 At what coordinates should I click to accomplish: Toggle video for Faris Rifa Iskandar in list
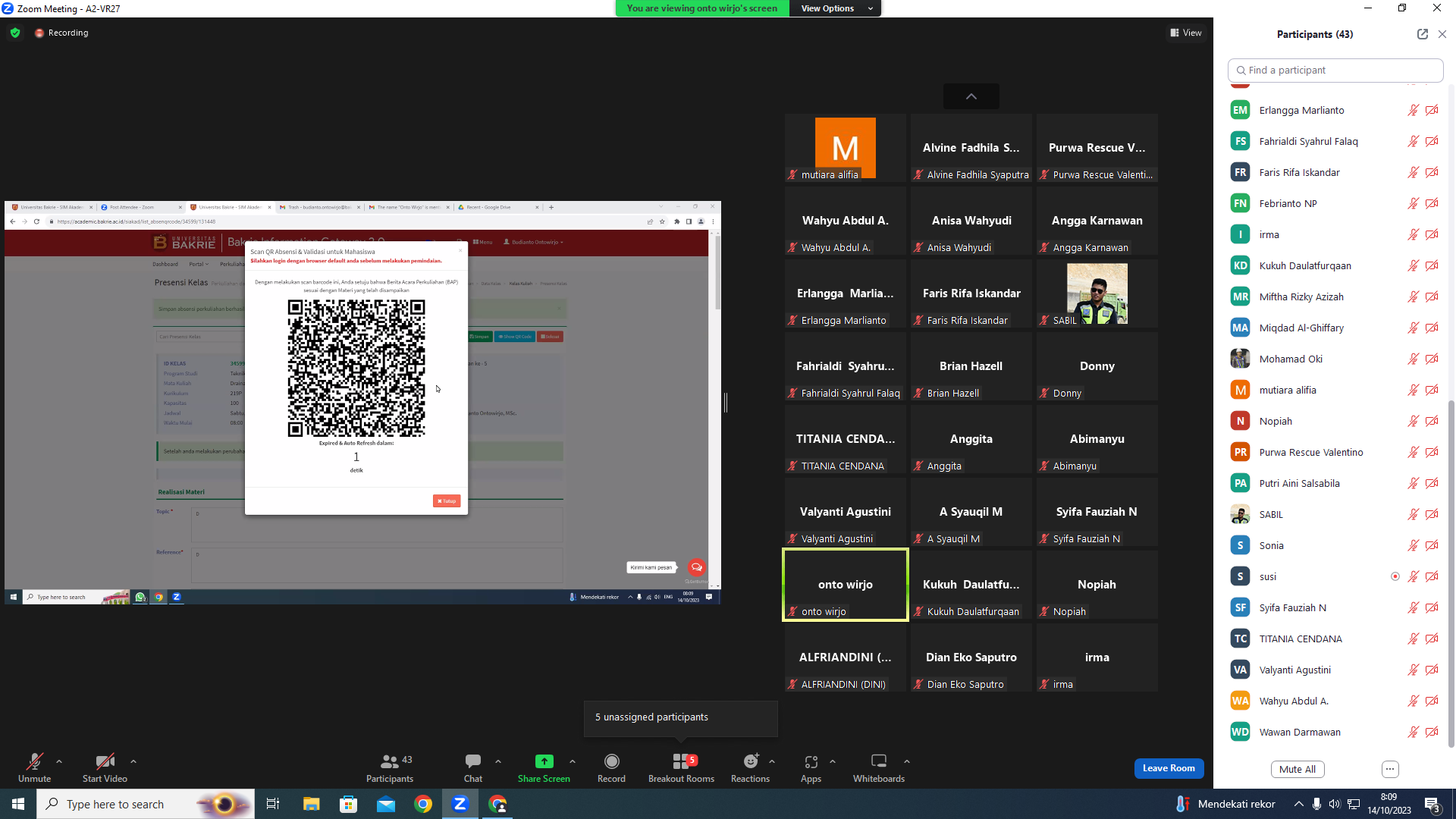point(1432,172)
